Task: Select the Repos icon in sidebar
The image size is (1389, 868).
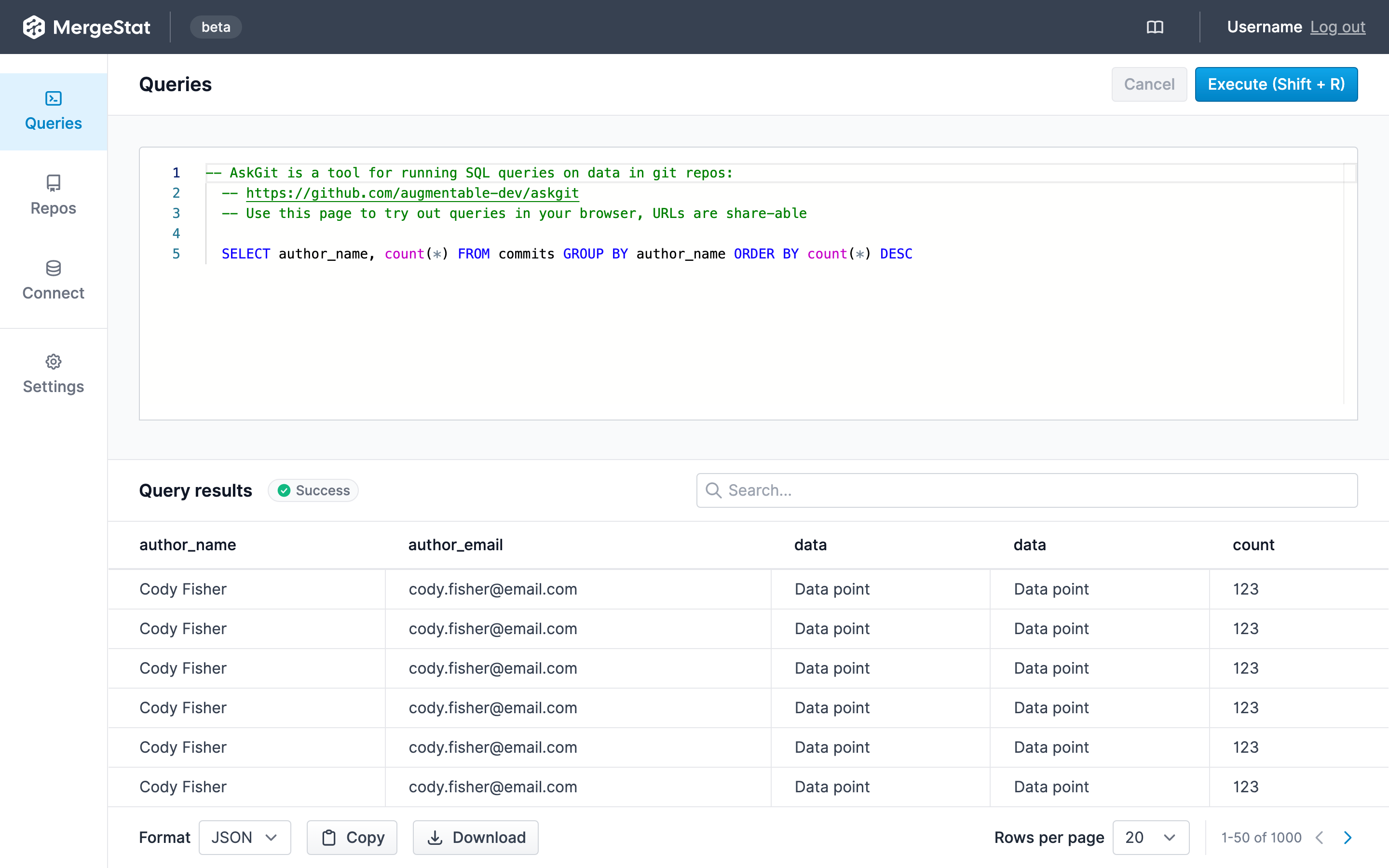Action: pos(53,183)
